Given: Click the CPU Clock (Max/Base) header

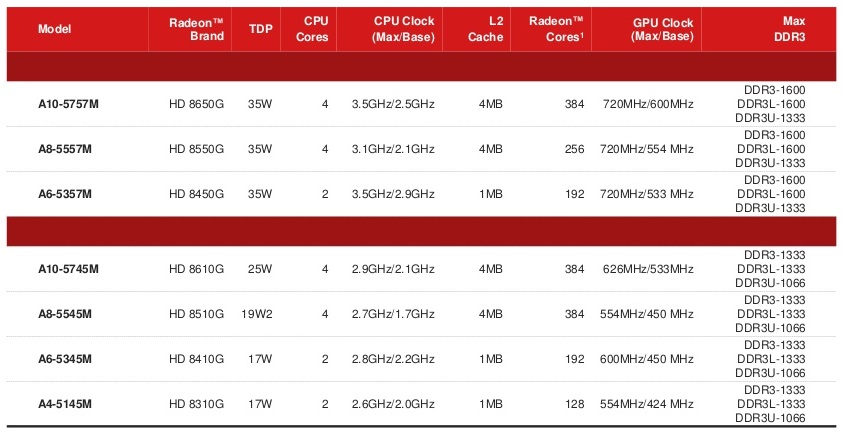Looking at the screenshot, I should tap(403, 29).
